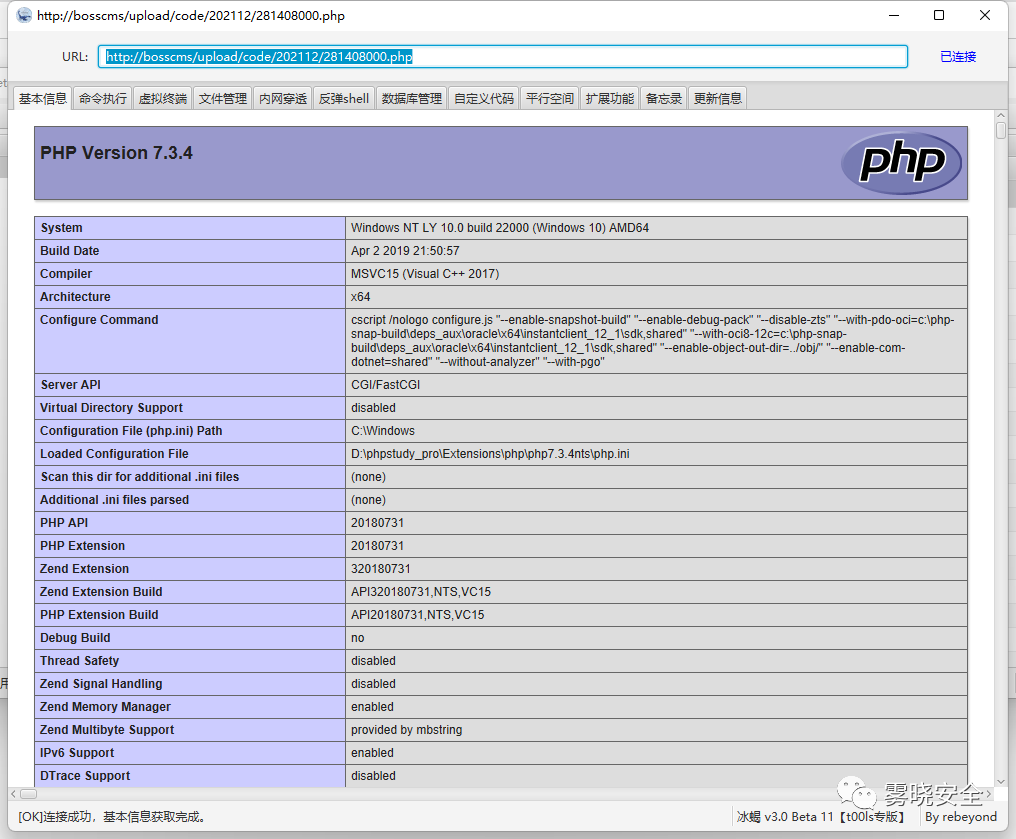
Task: Click 'Additional .ini files parsed' label
Action: tap(115, 500)
